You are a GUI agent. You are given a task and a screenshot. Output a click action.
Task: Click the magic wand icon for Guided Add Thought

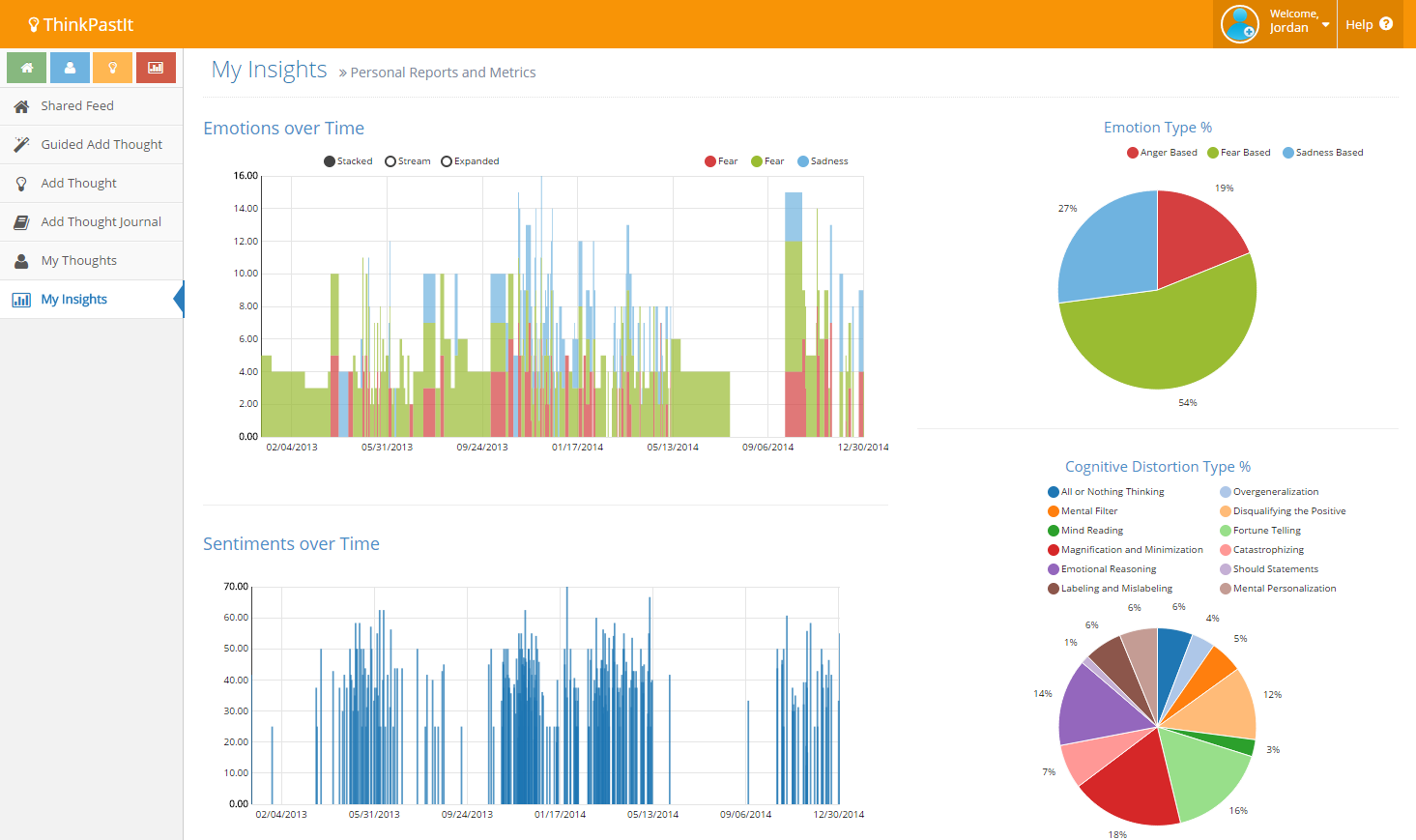21,144
